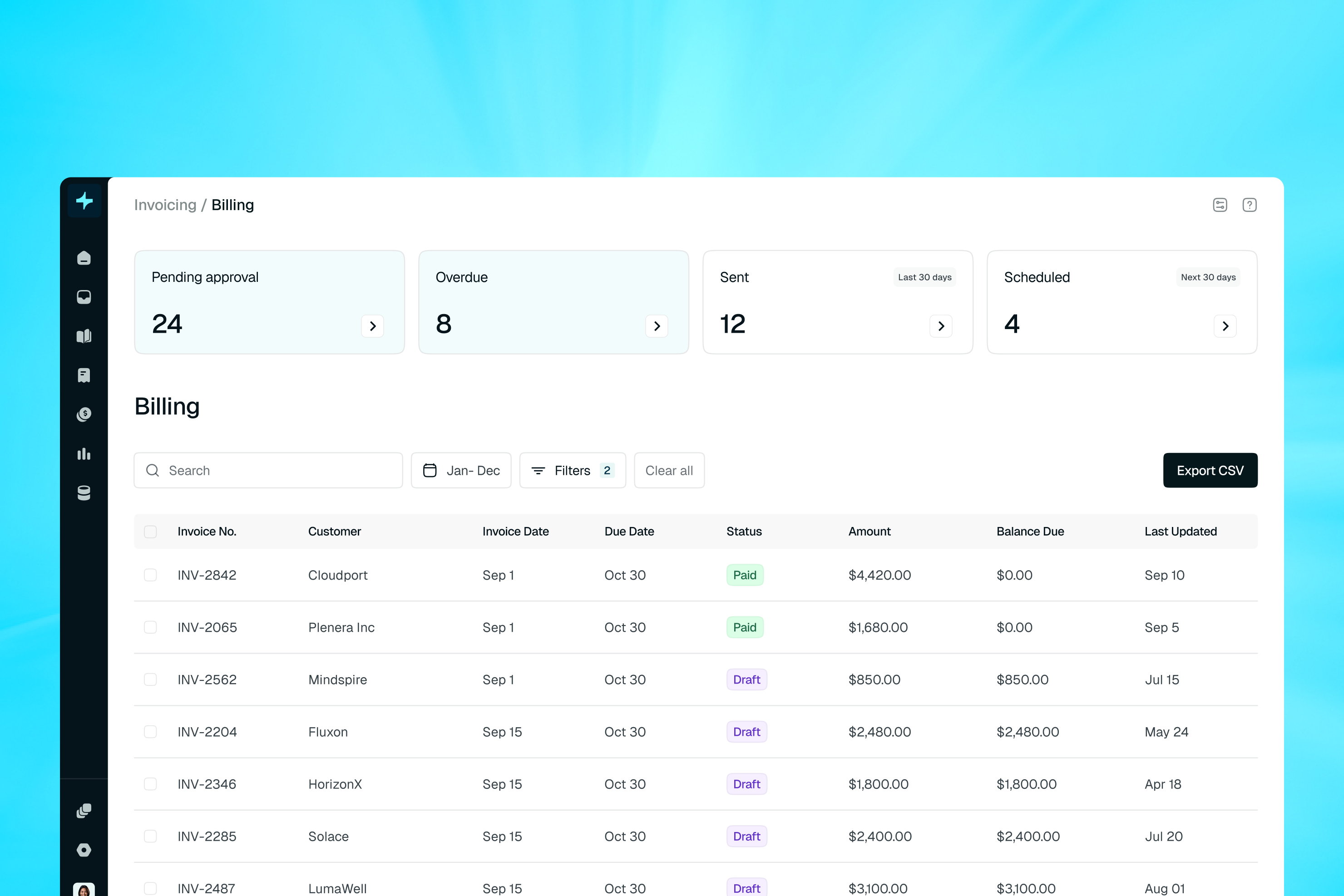
Task: Open the Help question-mark icon top right
Action: pyautogui.click(x=1250, y=205)
